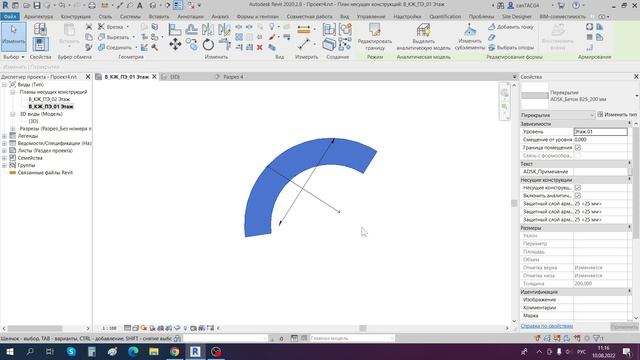Toggle Включить аналитическую модель checkbox

click(x=578, y=196)
